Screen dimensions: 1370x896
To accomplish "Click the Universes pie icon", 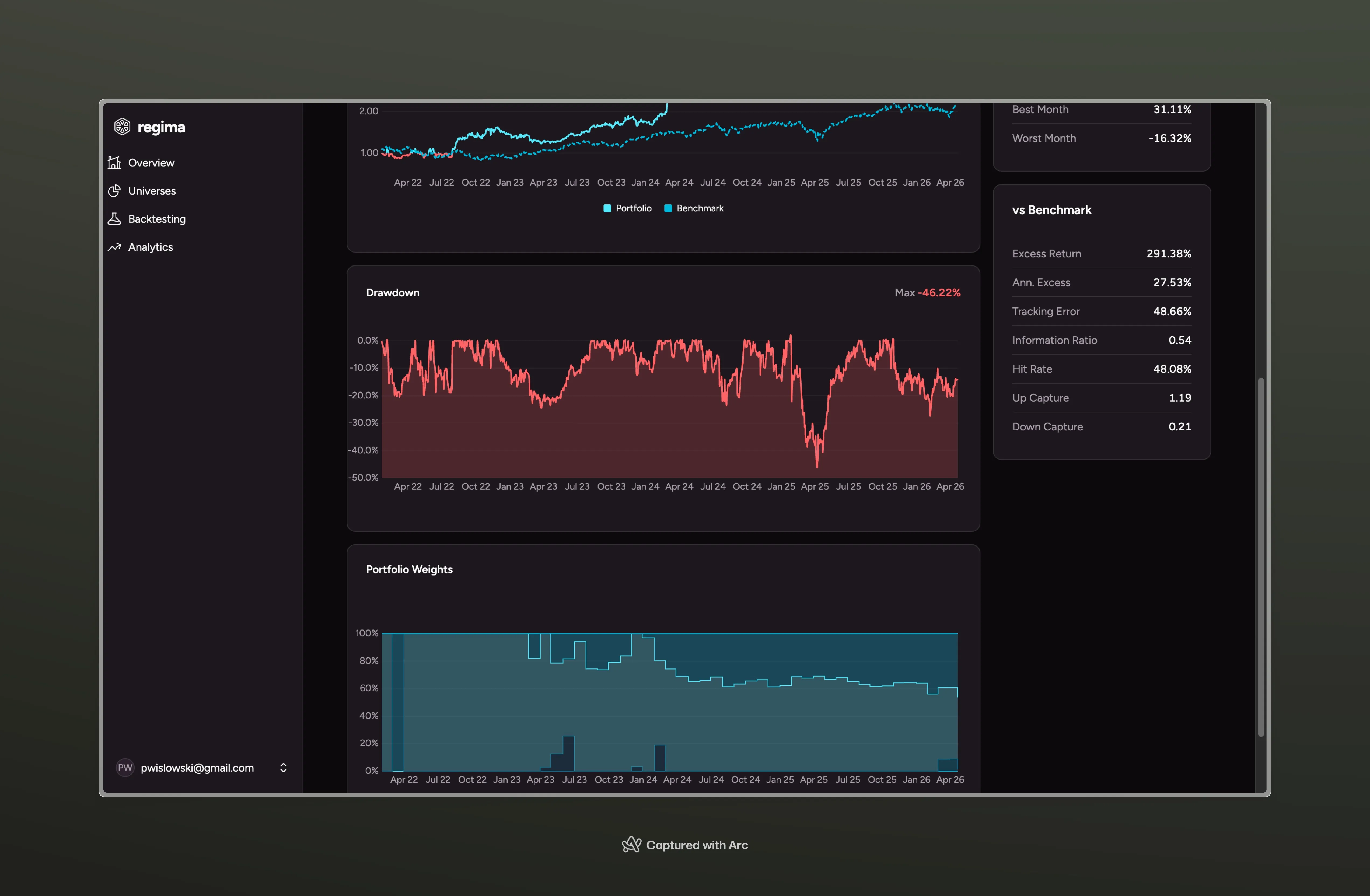I will [x=114, y=190].
